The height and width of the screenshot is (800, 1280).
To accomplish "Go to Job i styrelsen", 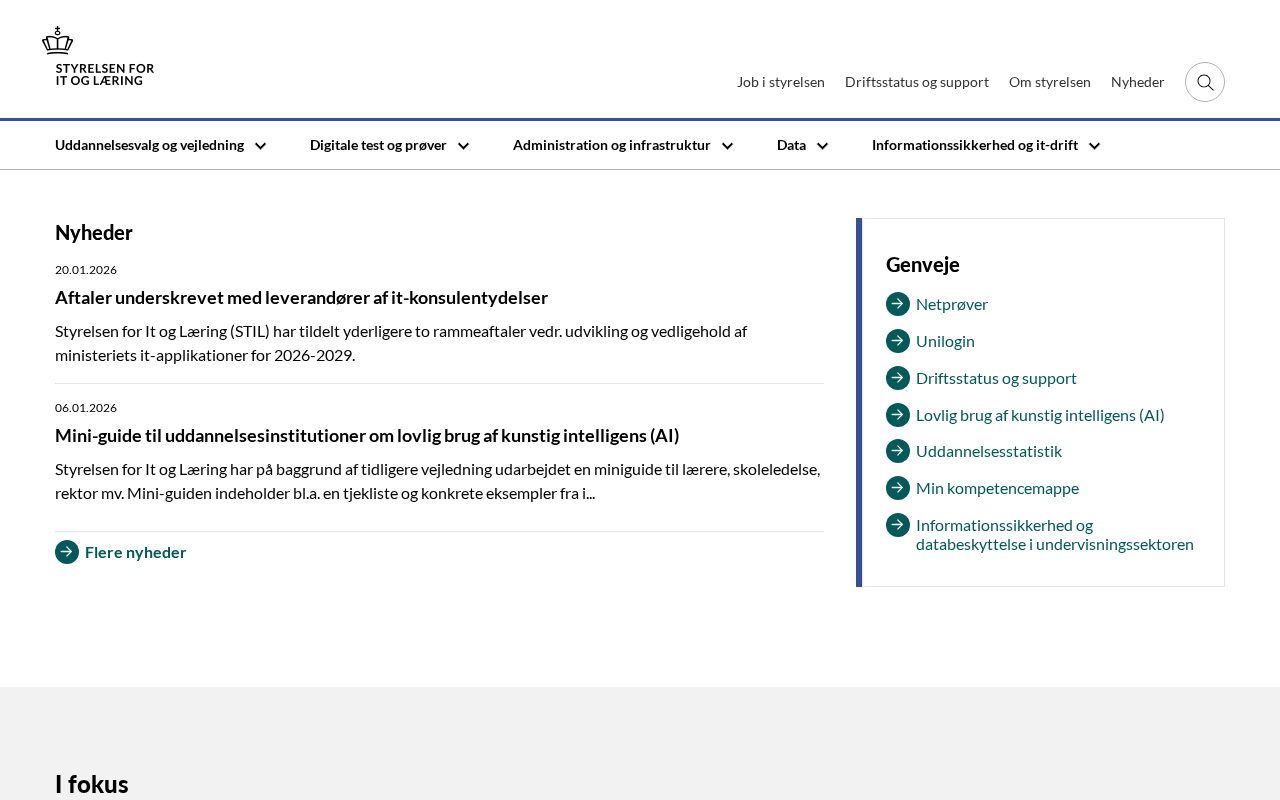I will pyautogui.click(x=780, y=82).
